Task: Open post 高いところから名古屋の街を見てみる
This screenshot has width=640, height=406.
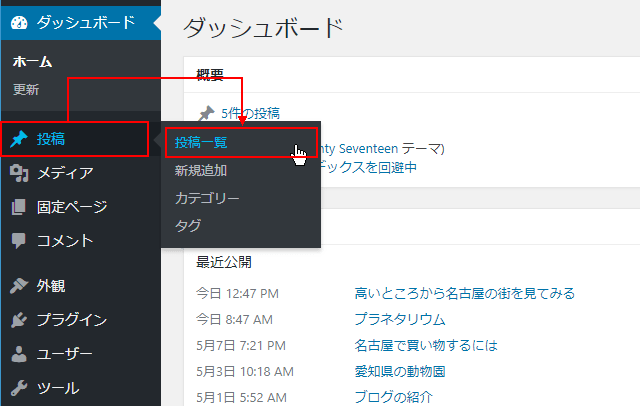Action: (464, 293)
